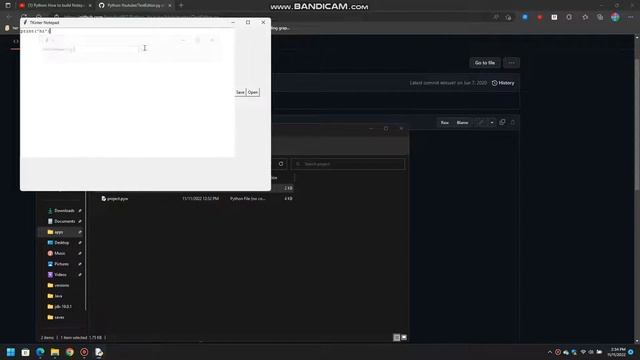Copy raw contents with the copy icon
Image resolution: width=640 pixels, height=360 pixels.
pos(502,122)
